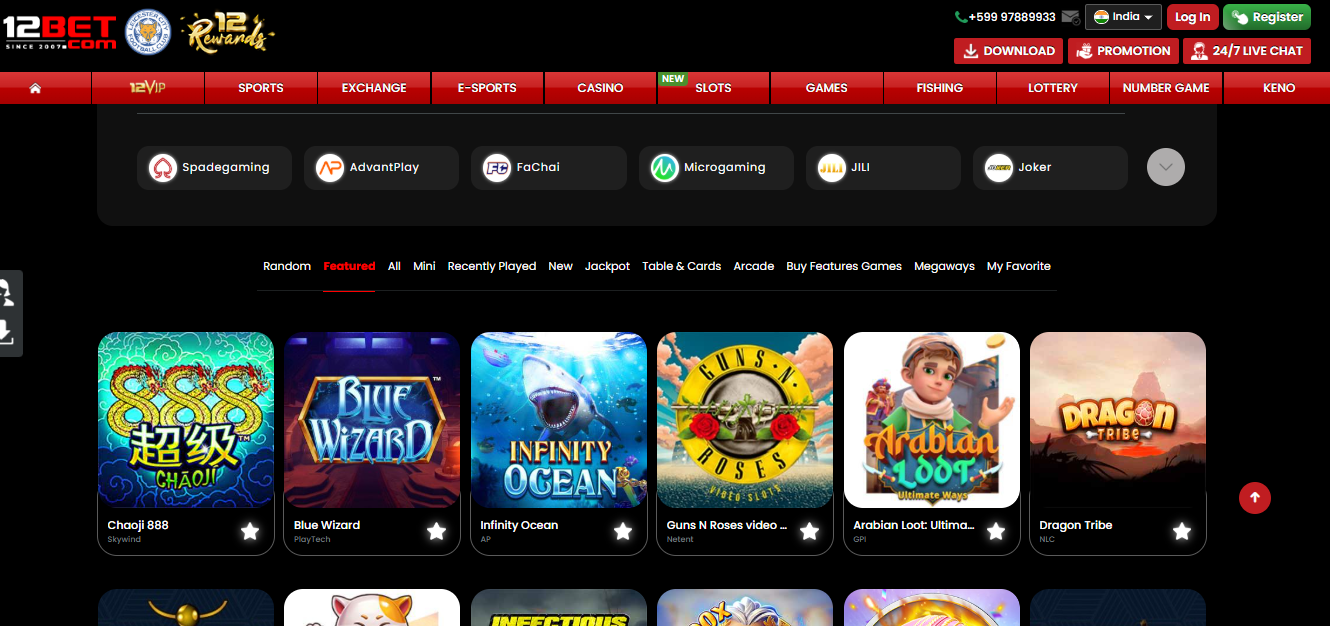Image resolution: width=1330 pixels, height=626 pixels.
Task: Open the 12 Rewards logo
Action: point(227,33)
